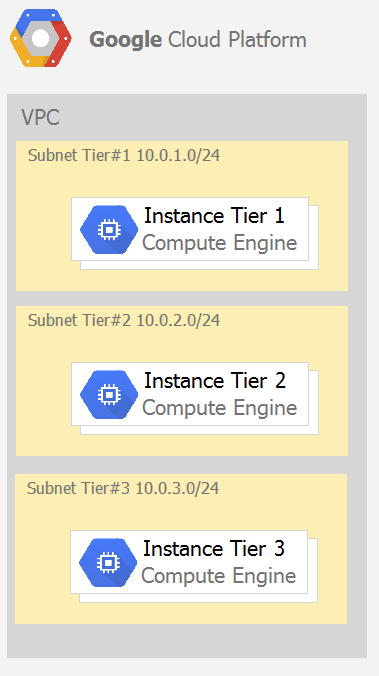
Task: Select the Instance Tier 3 card title
Action: tap(214, 548)
